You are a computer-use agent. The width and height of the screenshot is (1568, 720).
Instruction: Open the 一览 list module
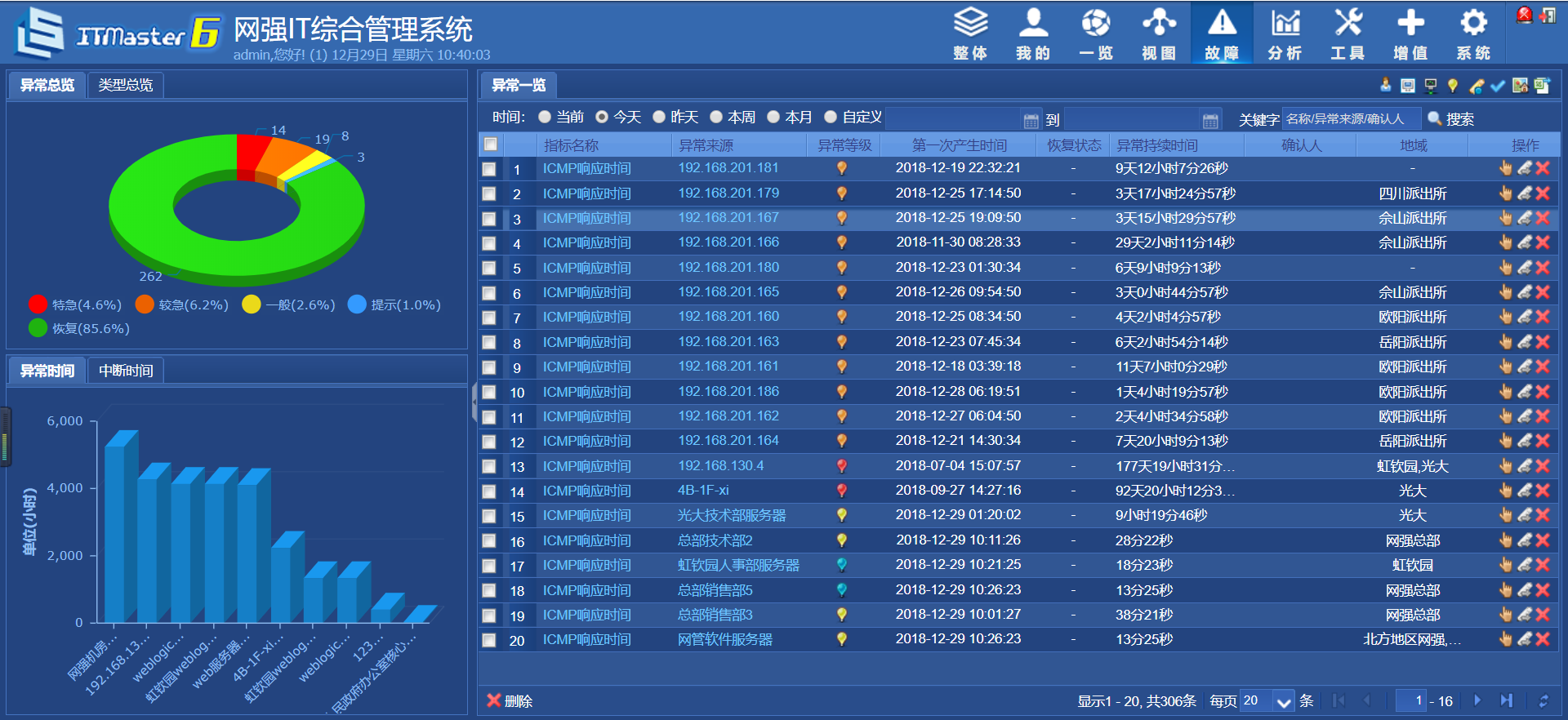[1096, 33]
